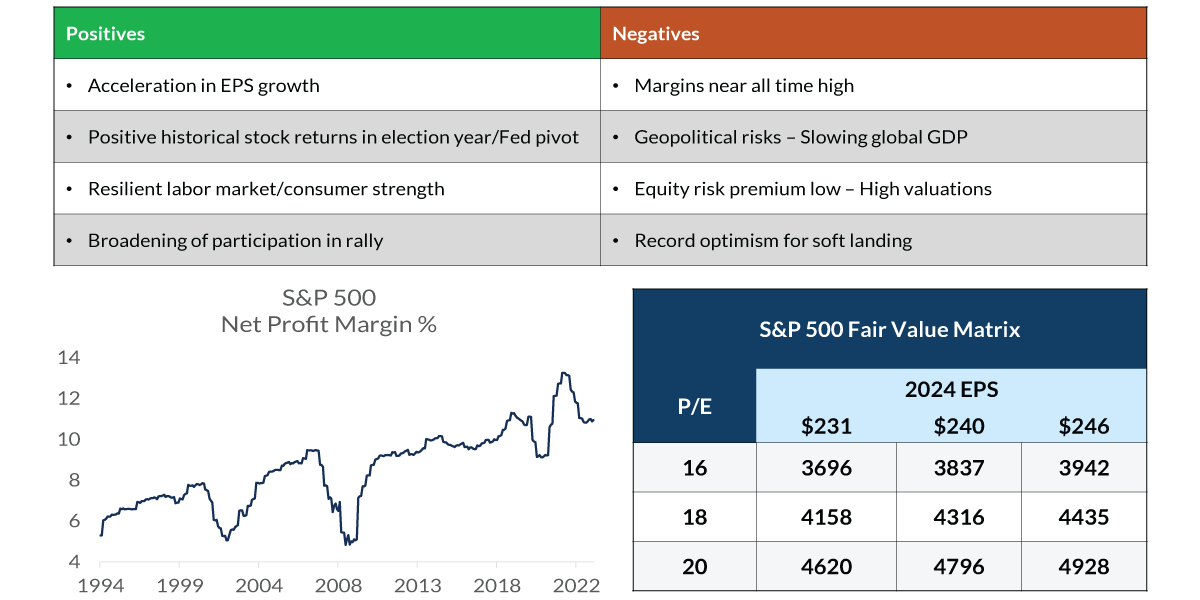Click the green Positives header
Viewport: 1200px width, 600px height.
[x=326, y=34]
